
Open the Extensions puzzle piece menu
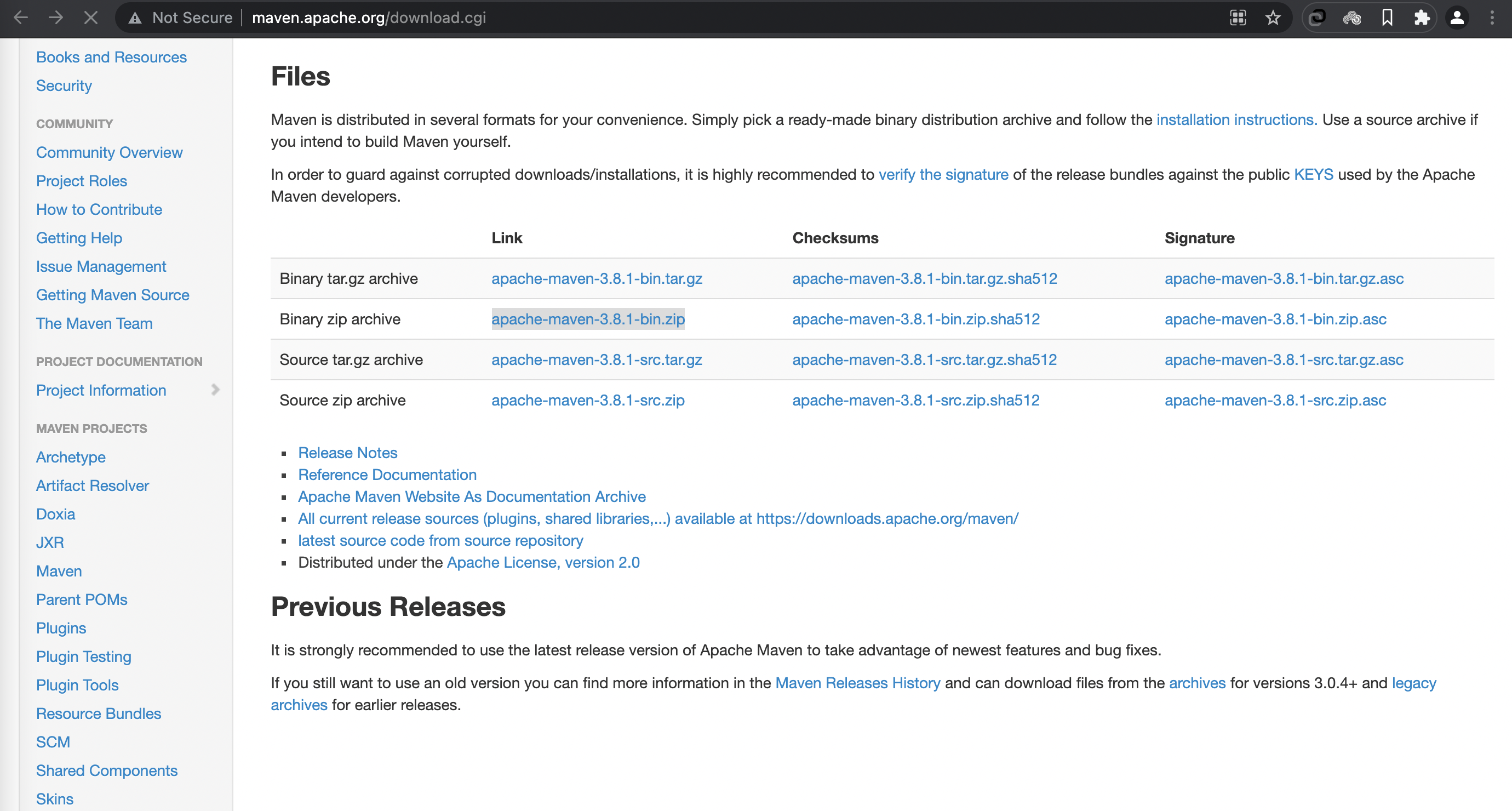1422,18
